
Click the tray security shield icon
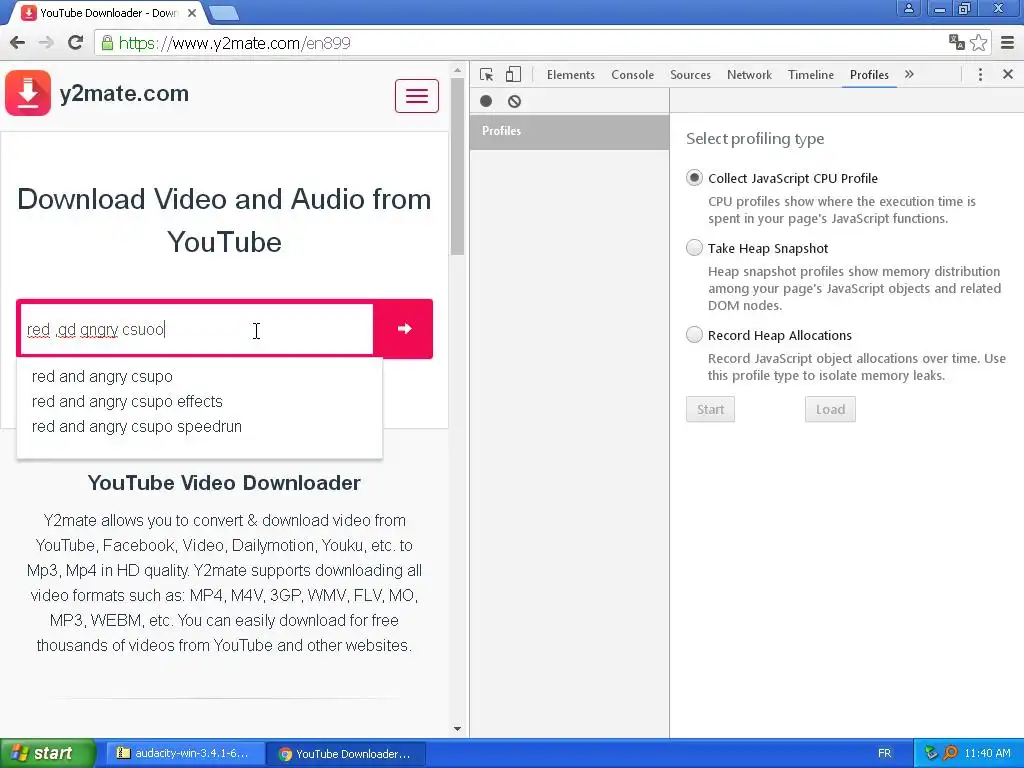point(931,753)
